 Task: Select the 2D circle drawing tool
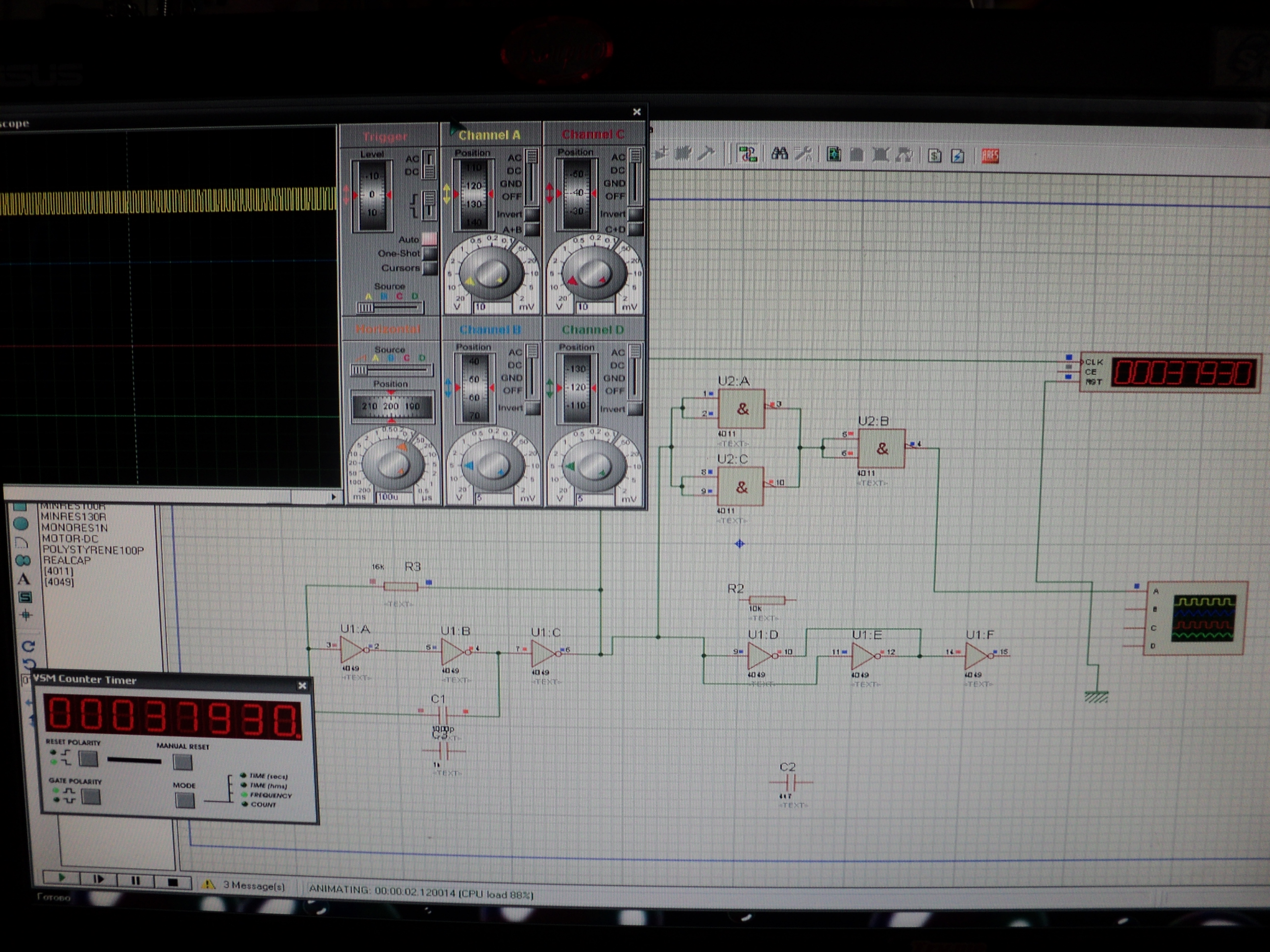coord(21,524)
